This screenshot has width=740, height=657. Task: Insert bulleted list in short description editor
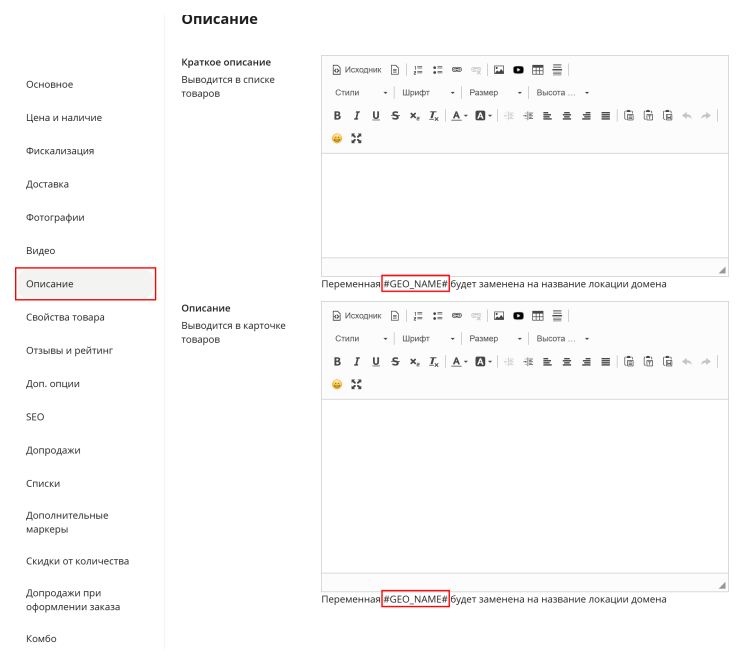point(437,70)
